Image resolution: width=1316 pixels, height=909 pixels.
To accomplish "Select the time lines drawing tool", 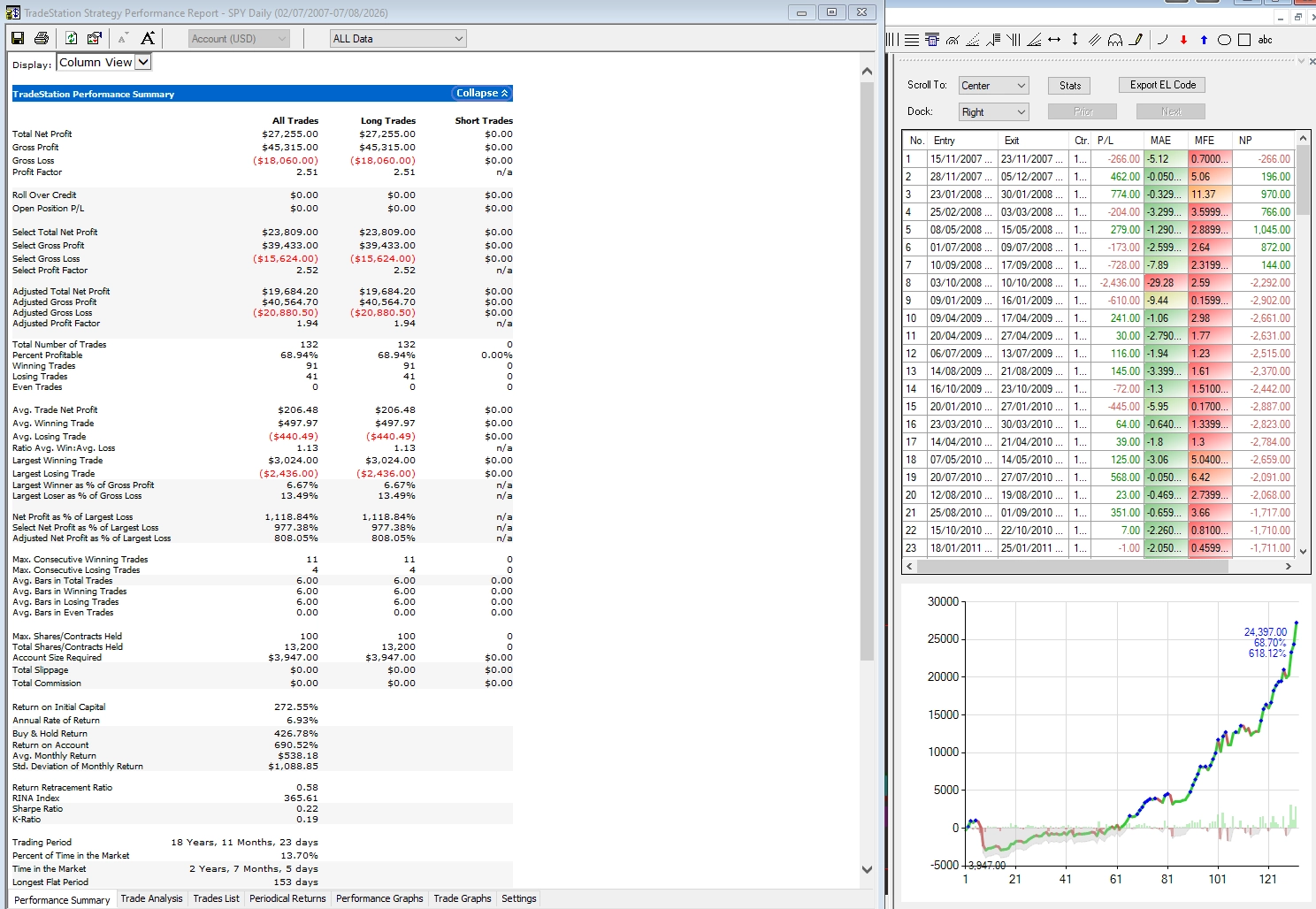I will [x=1014, y=40].
